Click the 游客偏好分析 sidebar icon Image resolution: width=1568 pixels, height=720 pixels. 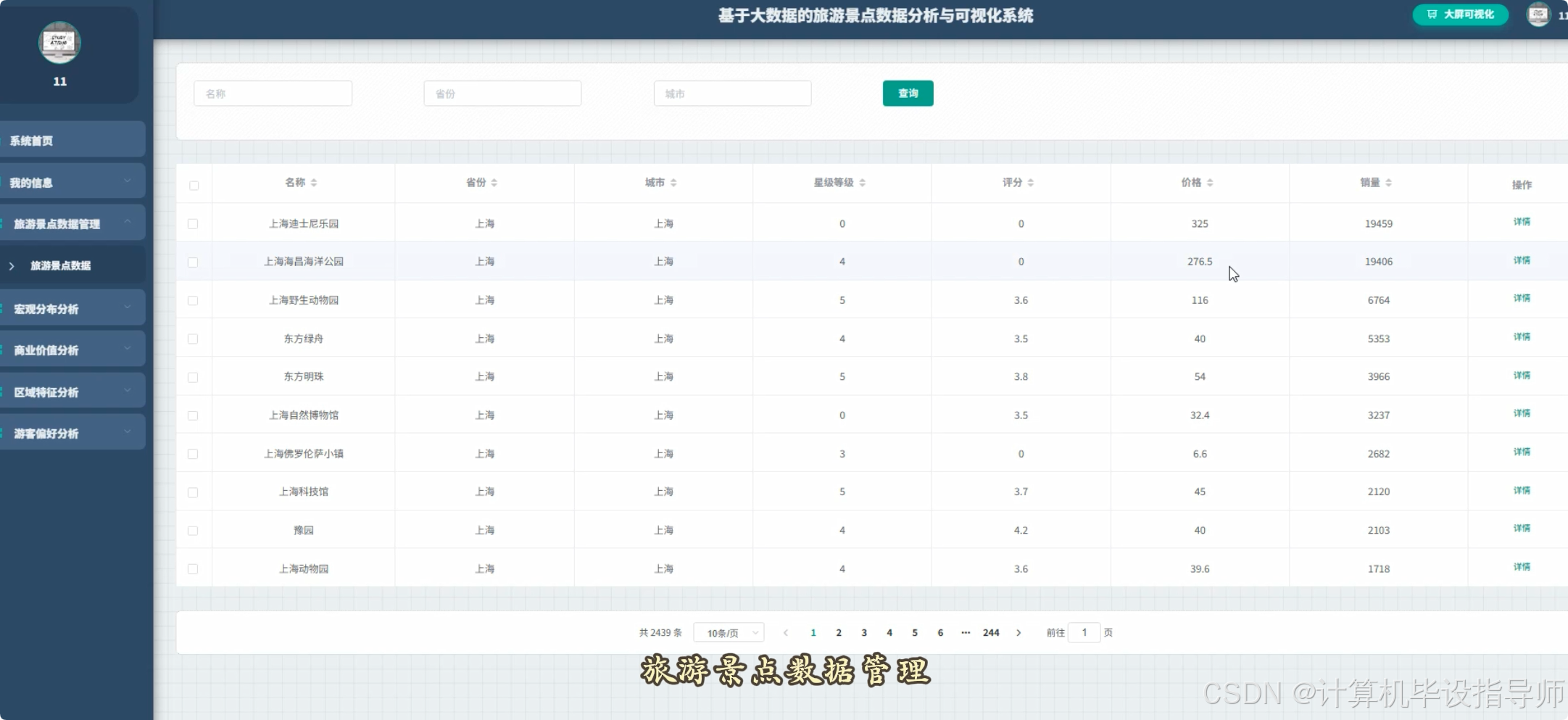click(4, 433)
